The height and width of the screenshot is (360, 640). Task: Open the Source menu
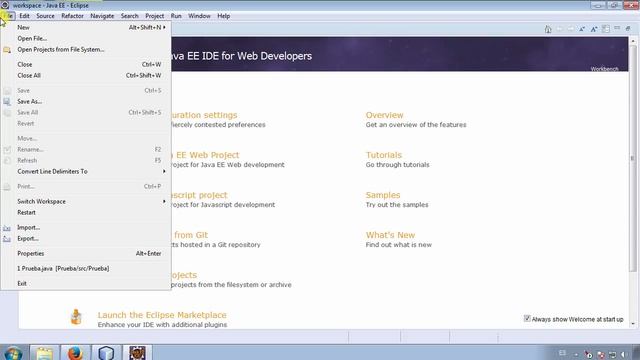click(45, 16)
